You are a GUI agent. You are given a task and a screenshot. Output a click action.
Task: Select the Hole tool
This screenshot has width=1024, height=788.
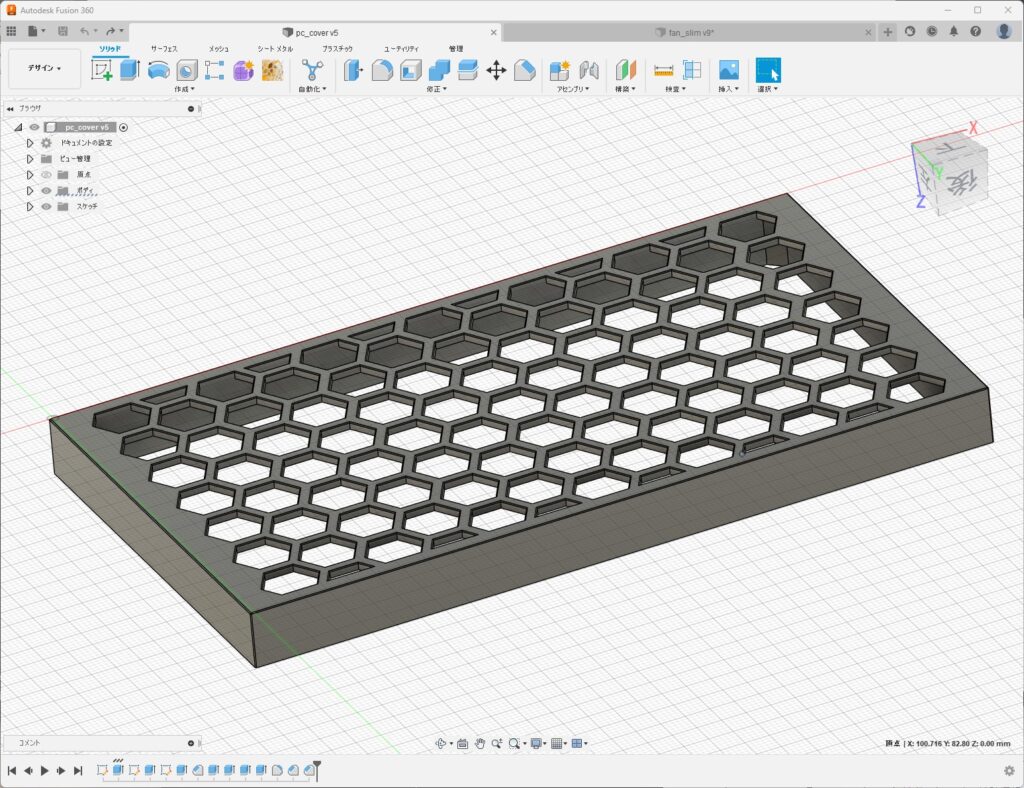[x=187, y=70]
